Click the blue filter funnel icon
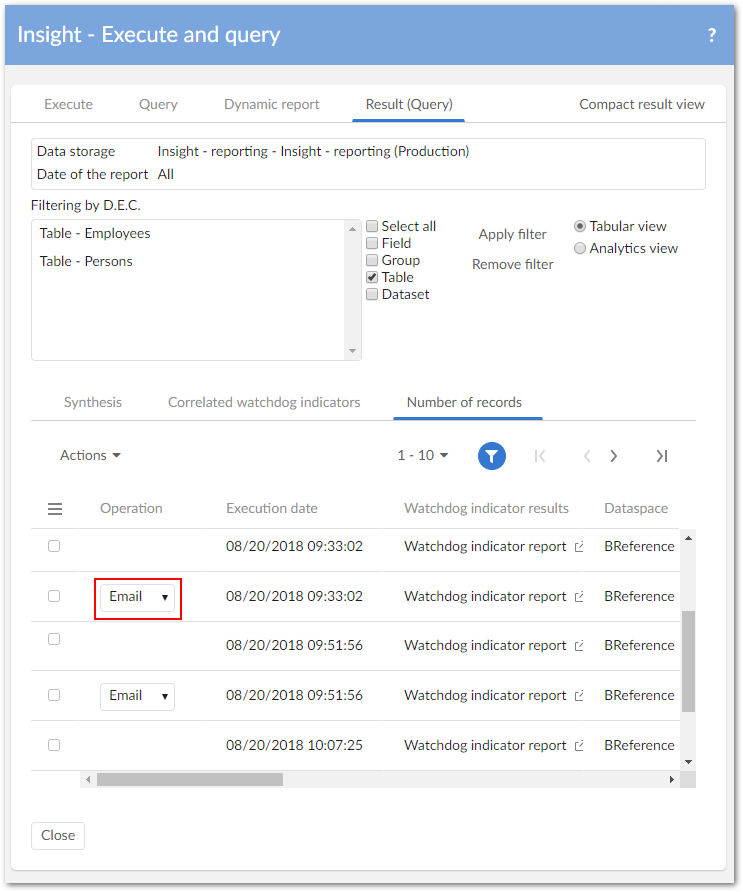The width and height of the screenshot is (743, 892). coord(491,456)
